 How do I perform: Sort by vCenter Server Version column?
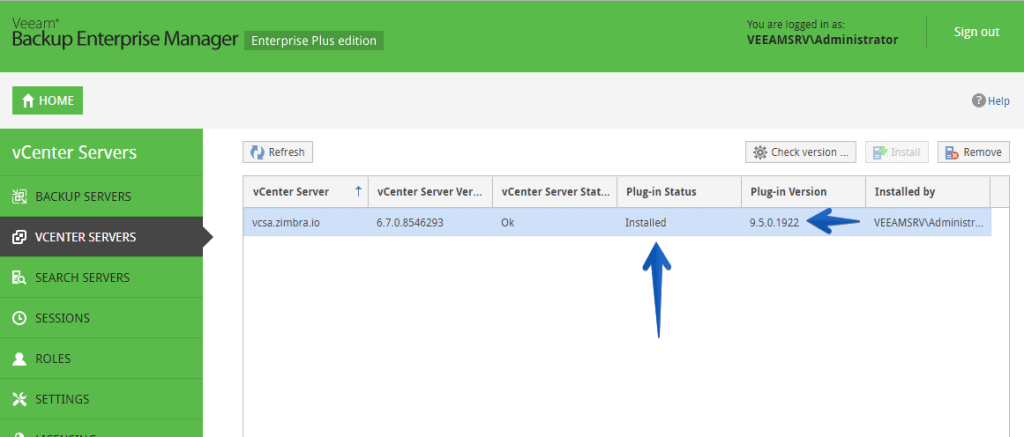tap(430, 192)
